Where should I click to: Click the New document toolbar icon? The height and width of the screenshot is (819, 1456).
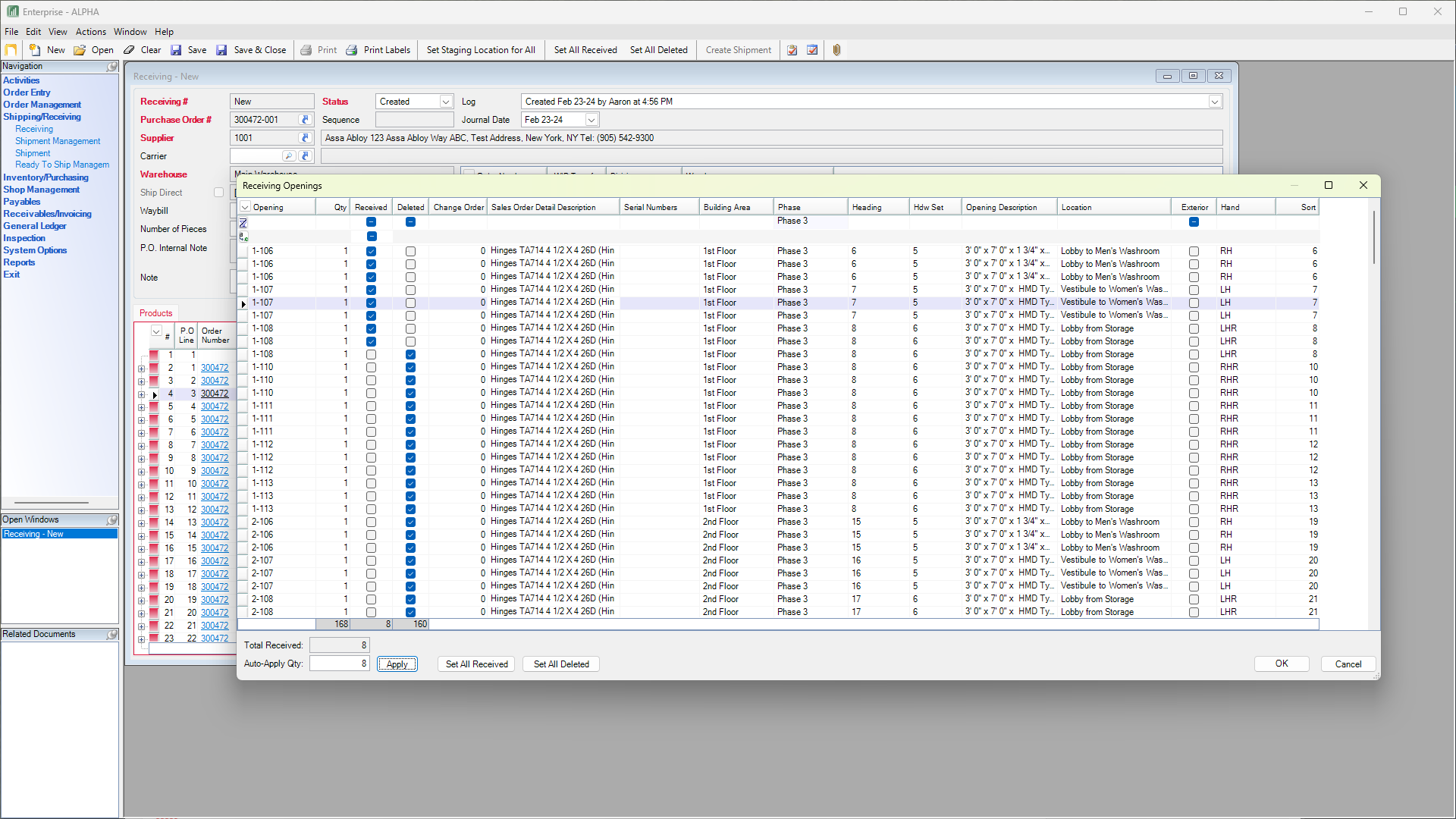pos(35,50)
